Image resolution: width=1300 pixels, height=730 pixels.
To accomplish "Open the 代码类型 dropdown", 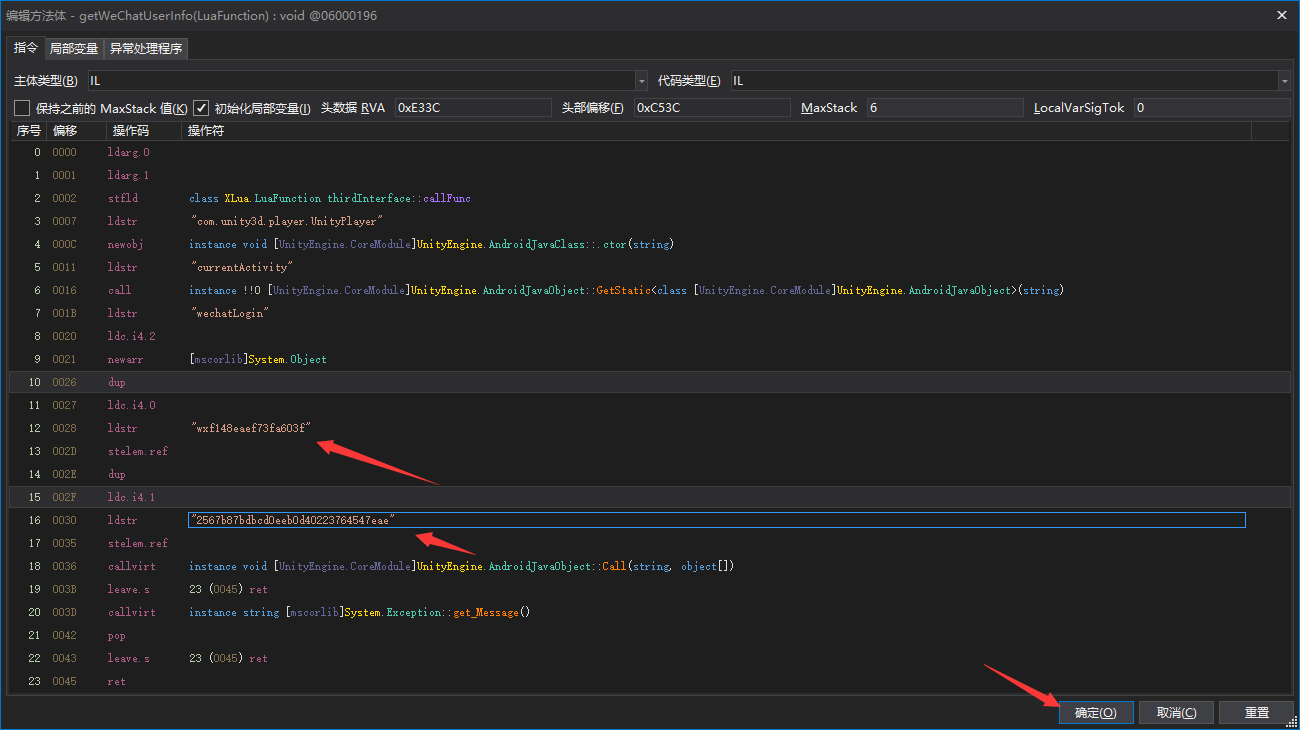I will click(1283, 81).
